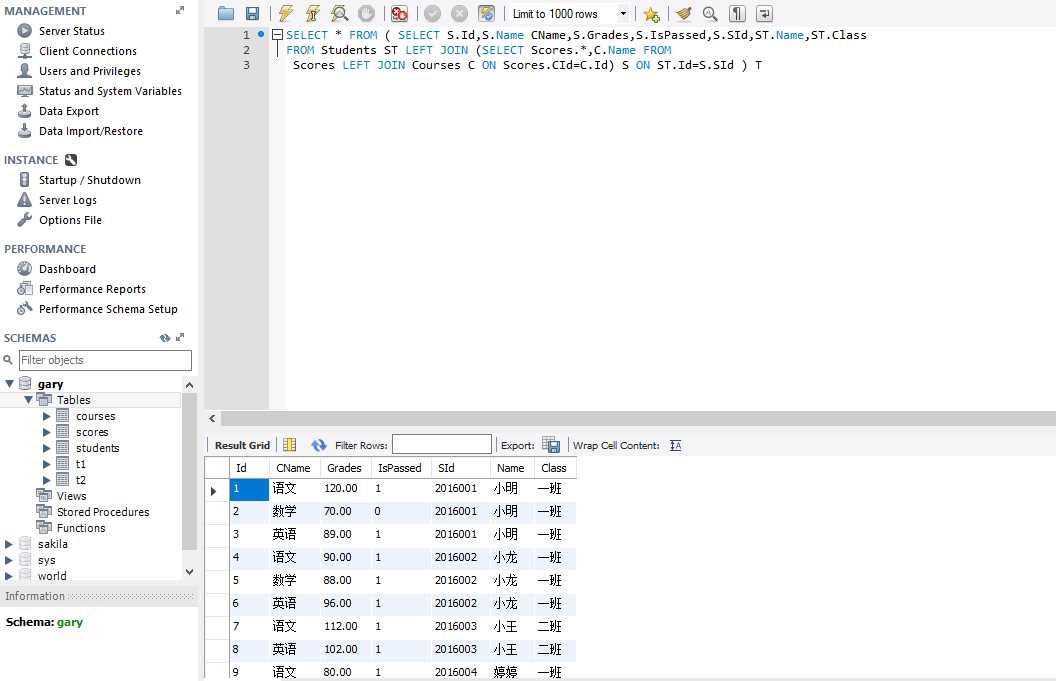
Task: Open Users and Privileges
Action: point(90,71)
